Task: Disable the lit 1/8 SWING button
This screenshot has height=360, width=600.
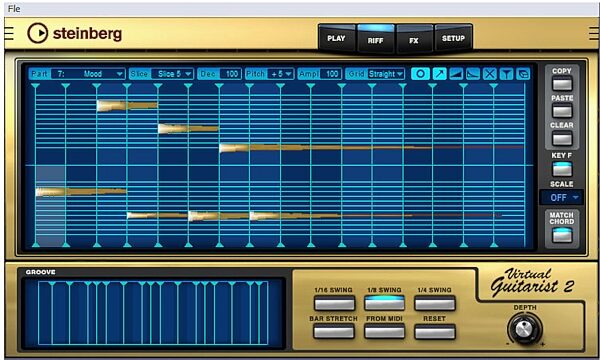Action: pyautogui.click(x=384, y=303)
